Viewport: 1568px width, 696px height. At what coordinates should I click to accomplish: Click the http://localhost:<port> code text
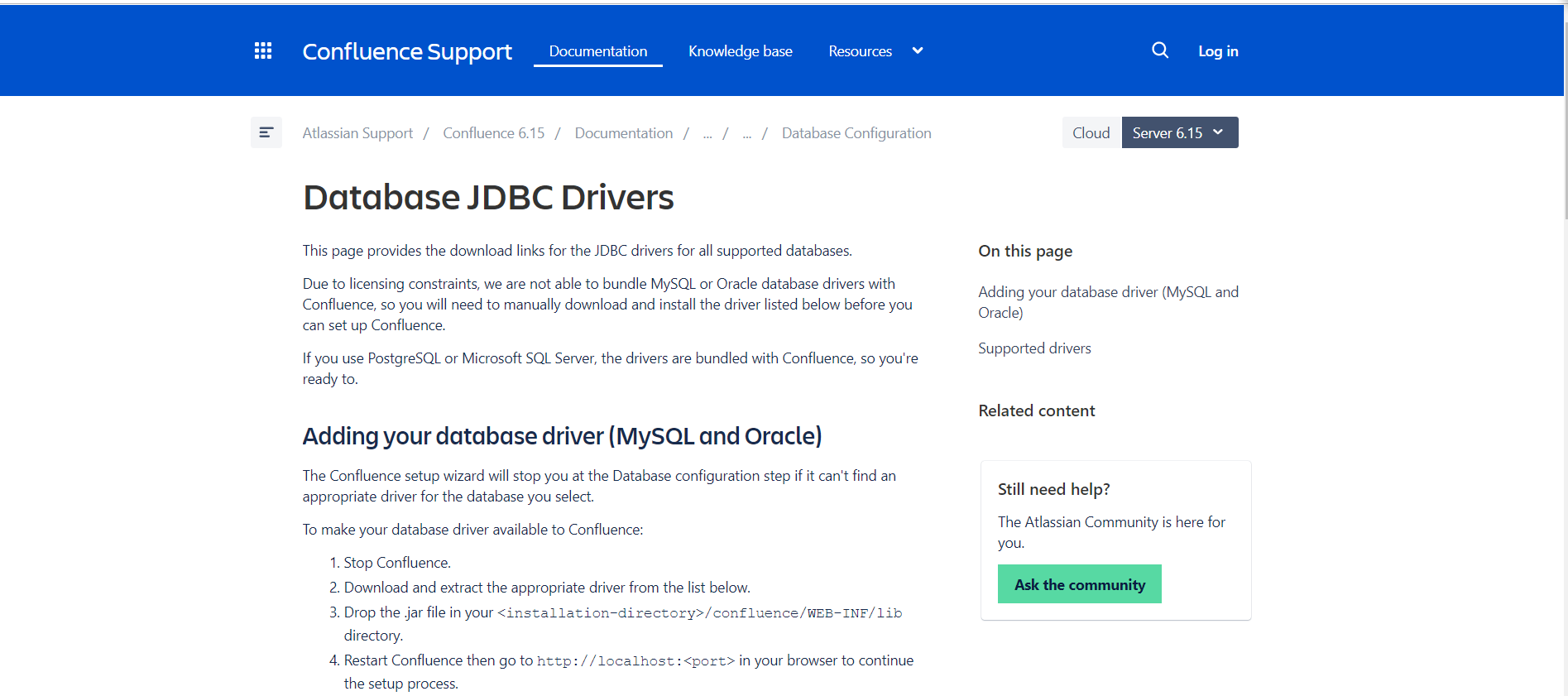click(635, 661)
